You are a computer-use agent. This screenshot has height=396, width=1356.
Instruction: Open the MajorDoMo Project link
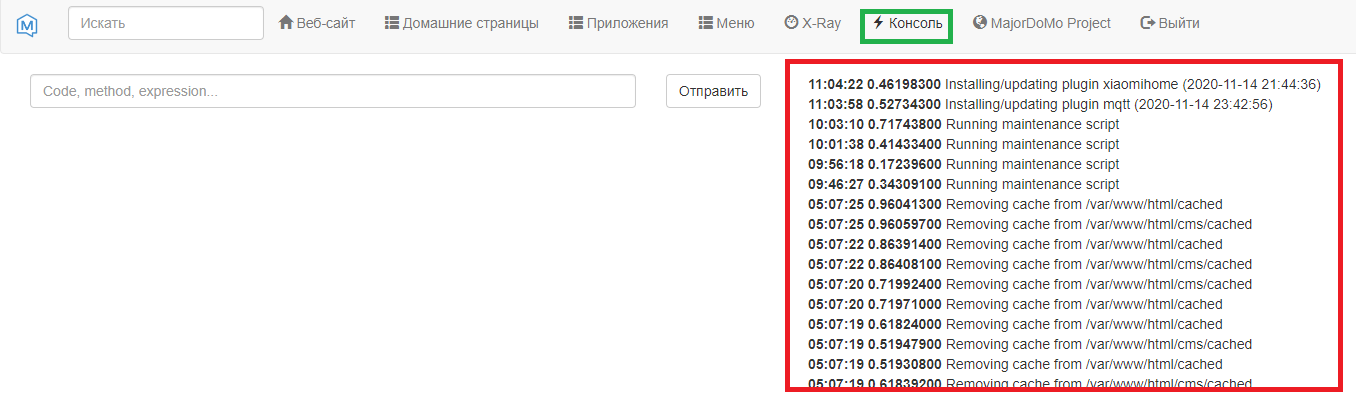tap(1041, 23)
